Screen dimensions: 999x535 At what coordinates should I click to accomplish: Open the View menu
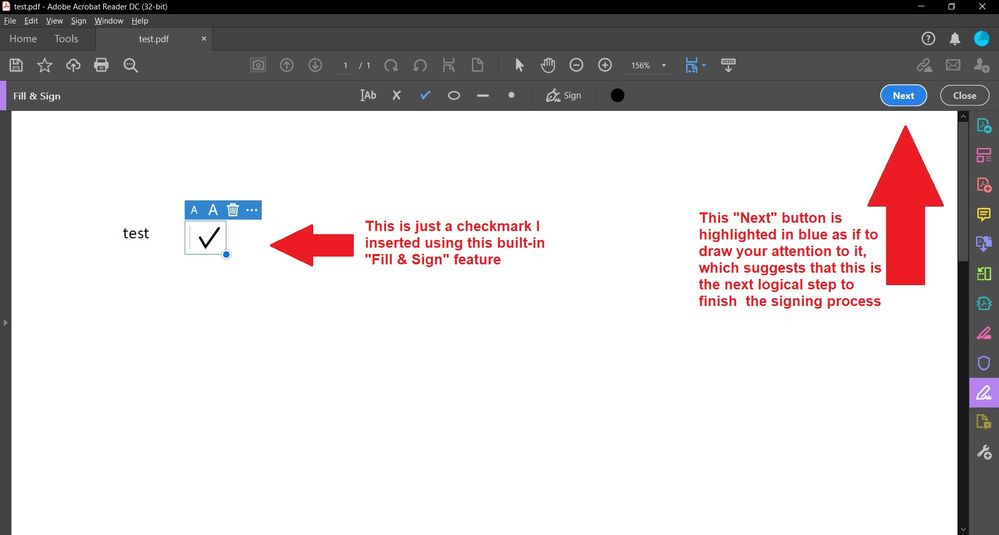pos(54,20)
